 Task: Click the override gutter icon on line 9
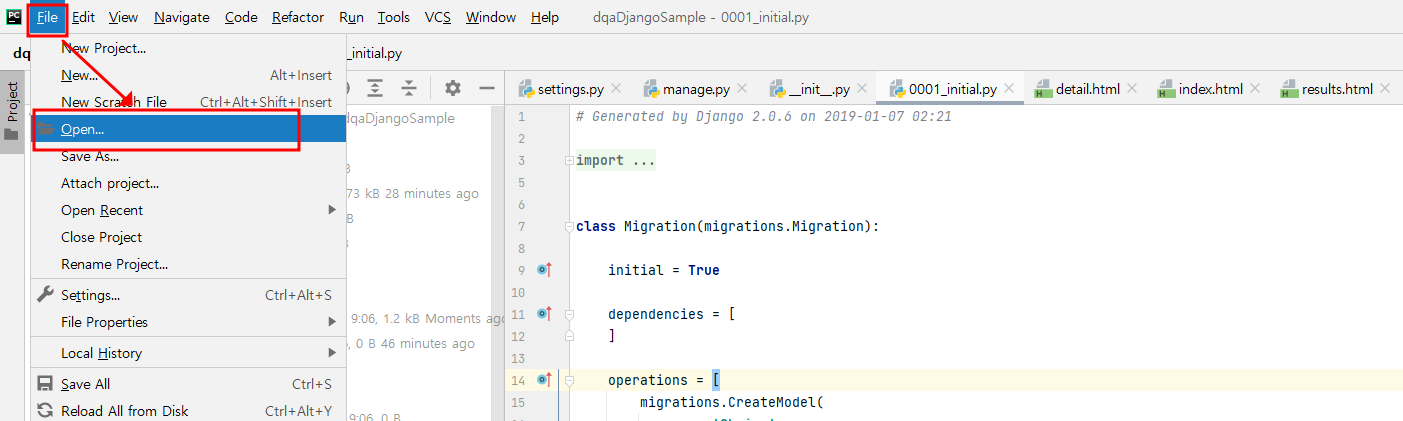pyautogui.click(x=544, y=270)
